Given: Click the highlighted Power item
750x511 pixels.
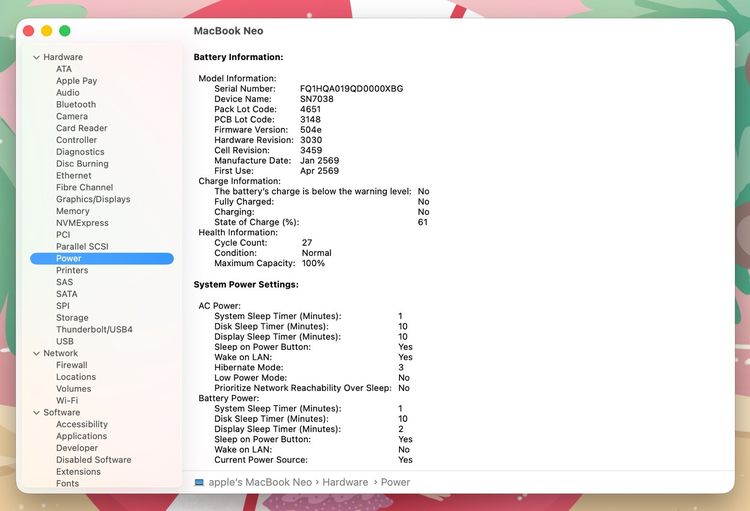Looking at the screenshot, I should pos(101,258).
